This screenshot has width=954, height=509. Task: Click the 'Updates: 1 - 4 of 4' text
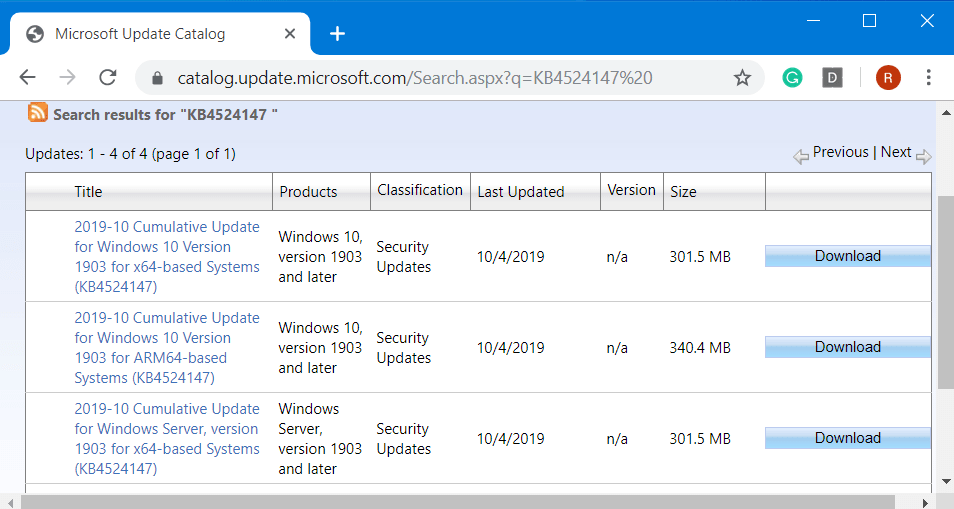(130, 154)
